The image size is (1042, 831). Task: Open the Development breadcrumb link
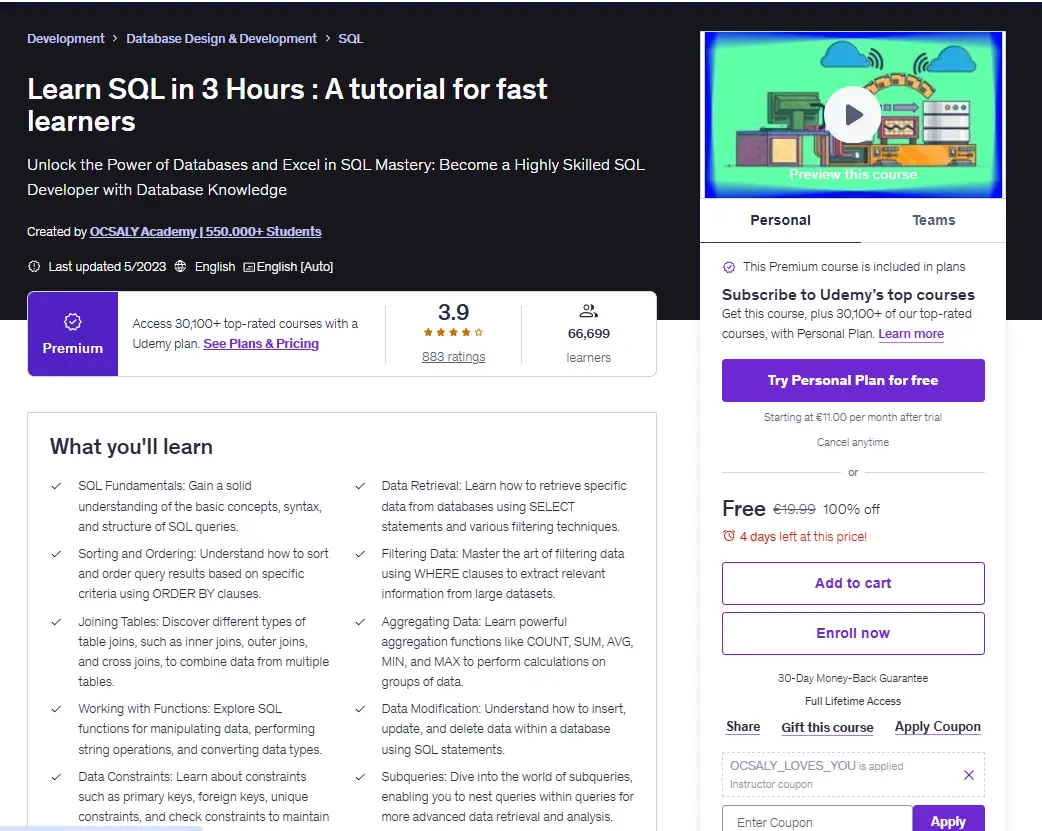(66, 39)
